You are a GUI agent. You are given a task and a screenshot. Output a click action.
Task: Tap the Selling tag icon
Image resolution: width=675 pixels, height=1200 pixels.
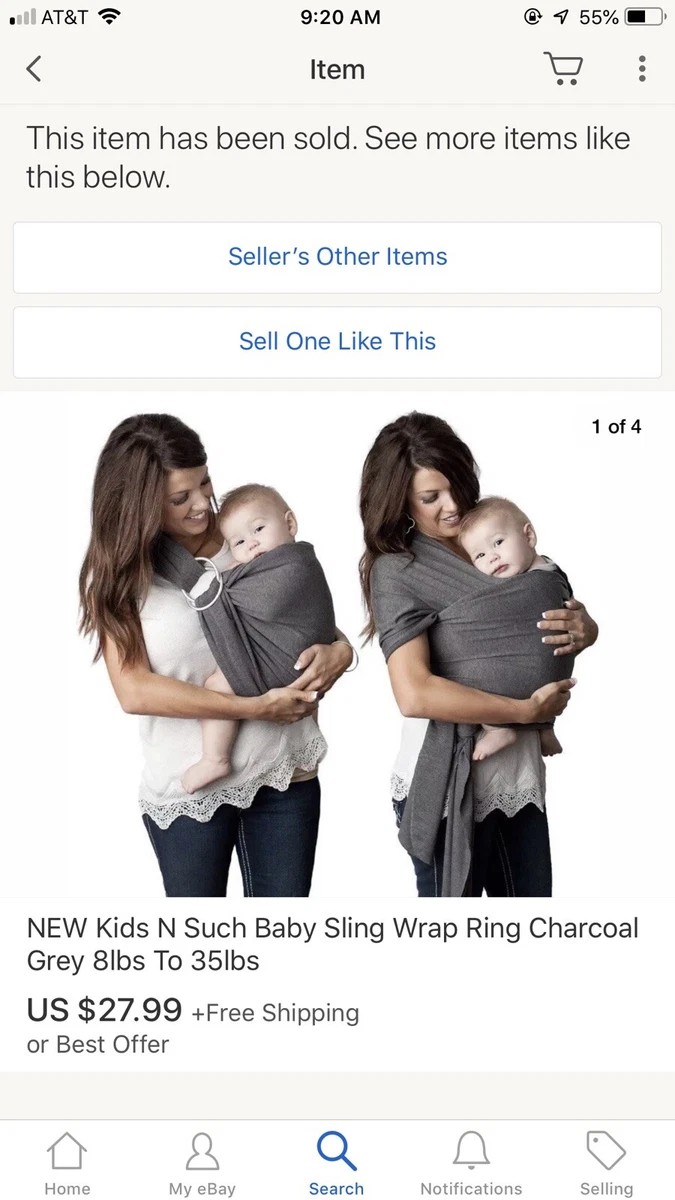[606, 1151]
